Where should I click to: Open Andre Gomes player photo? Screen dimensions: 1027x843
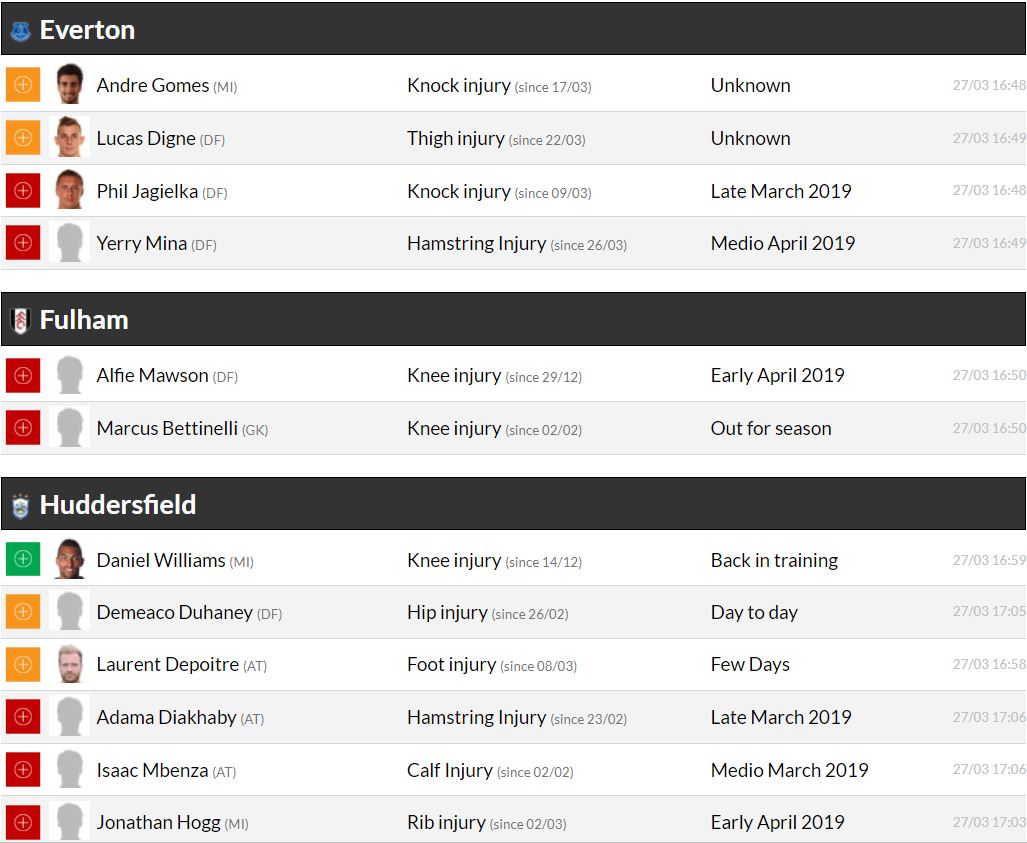click(x=69, y=85)
